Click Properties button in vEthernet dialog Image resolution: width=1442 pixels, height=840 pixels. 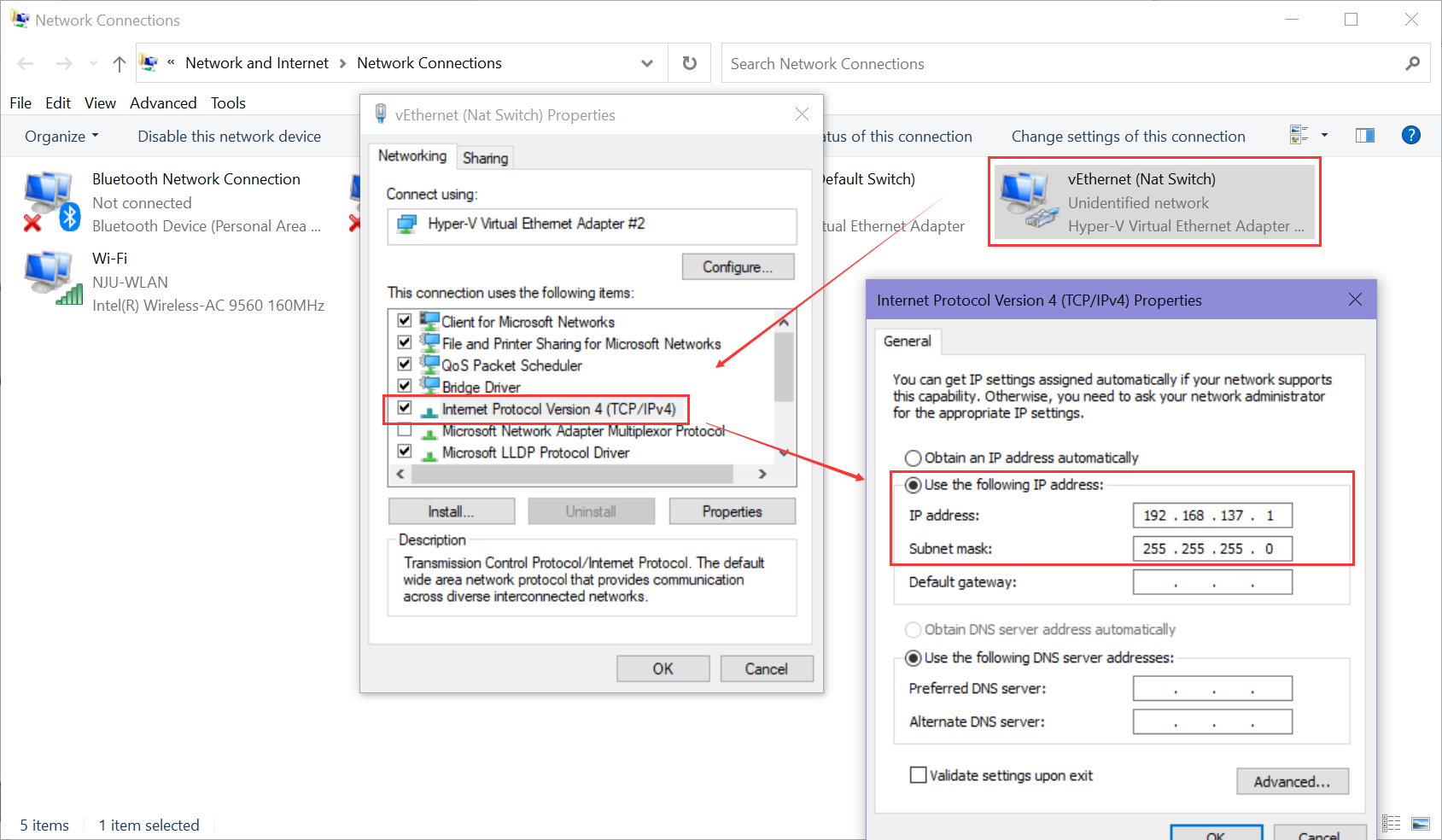click(x=733, y=511)
